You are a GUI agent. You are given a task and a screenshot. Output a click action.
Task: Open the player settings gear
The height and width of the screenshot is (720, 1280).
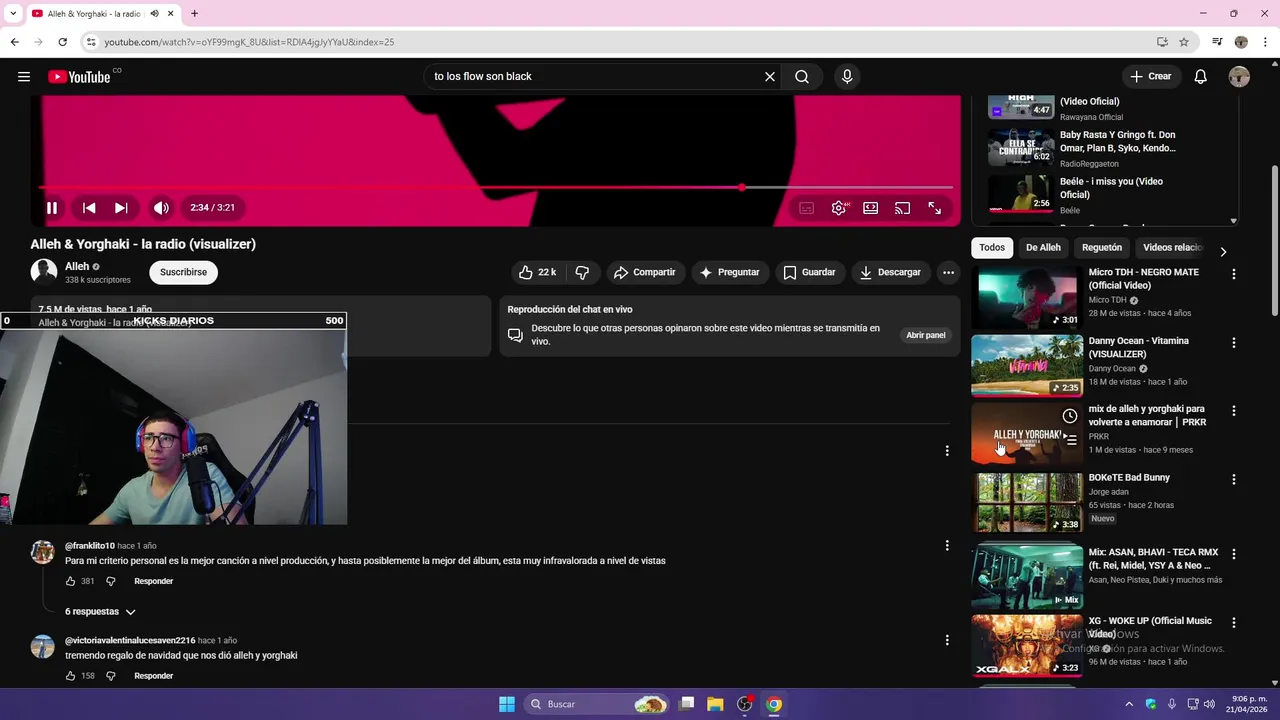click(x=839, y=208)
